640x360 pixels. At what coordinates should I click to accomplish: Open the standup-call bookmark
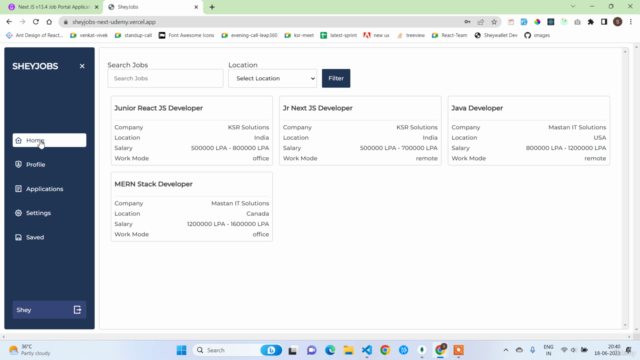133,35
